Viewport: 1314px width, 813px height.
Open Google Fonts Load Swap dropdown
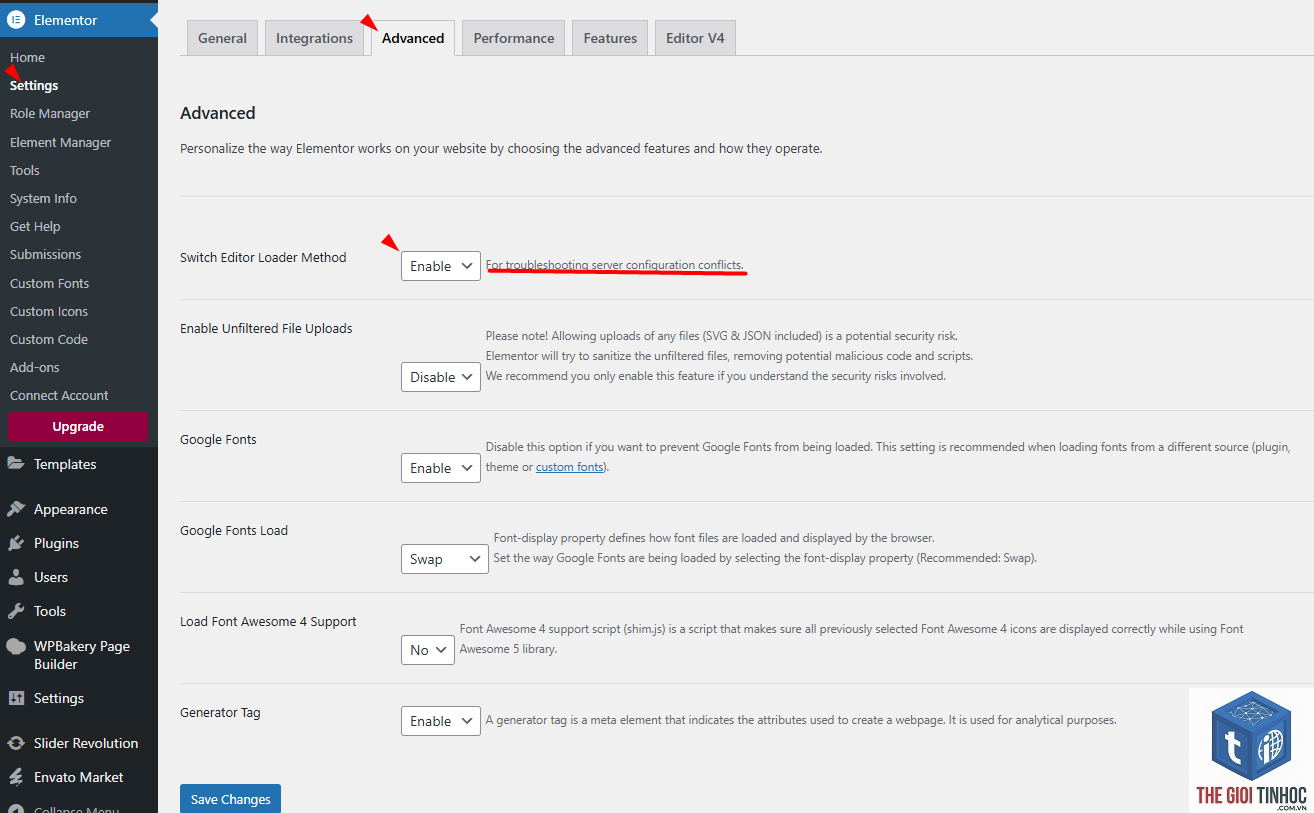(x=445, y=559)
